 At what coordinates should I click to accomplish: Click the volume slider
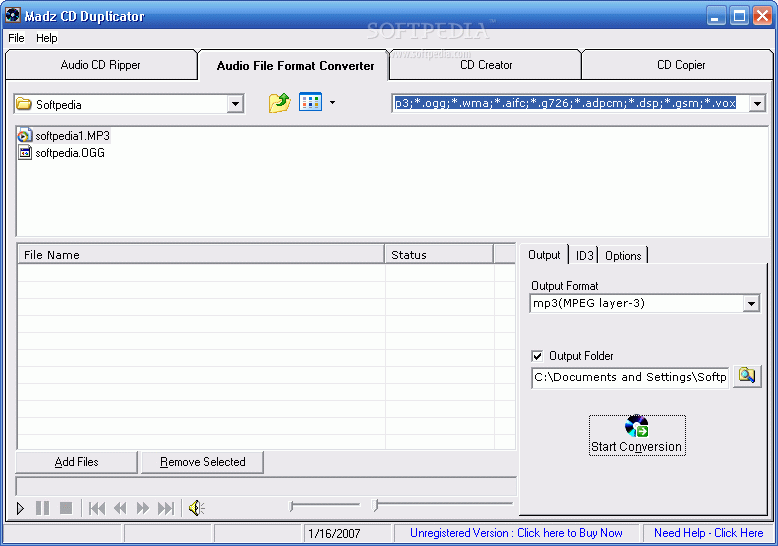(324, 505)
